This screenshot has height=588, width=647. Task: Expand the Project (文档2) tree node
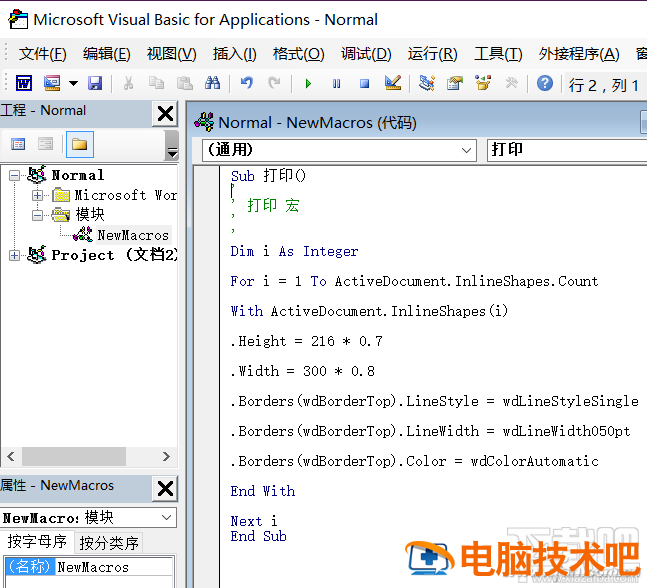pos(14,255)
